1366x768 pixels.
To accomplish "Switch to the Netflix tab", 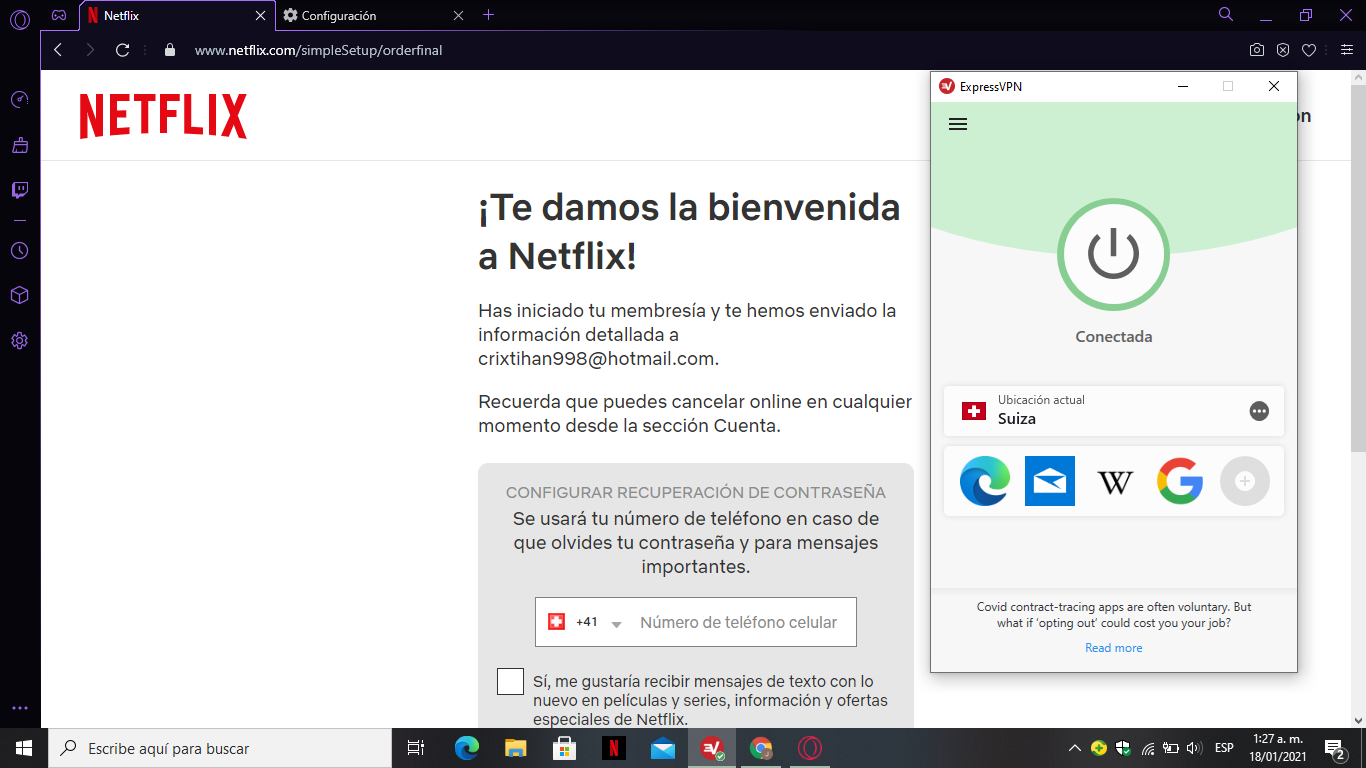I will (x=177, y=15).
